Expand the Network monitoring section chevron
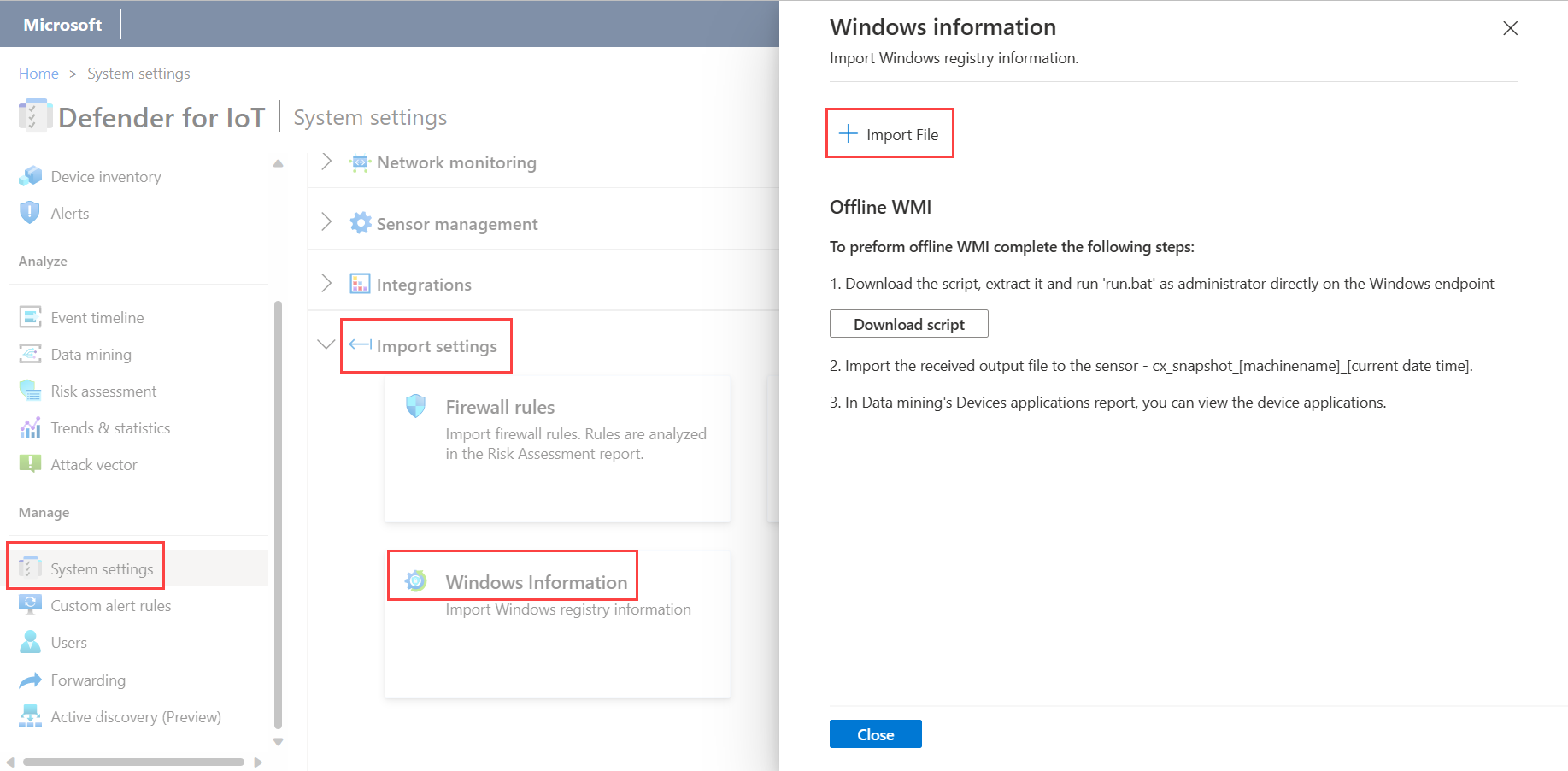The image size is (1568, 771). click(326, 162)
